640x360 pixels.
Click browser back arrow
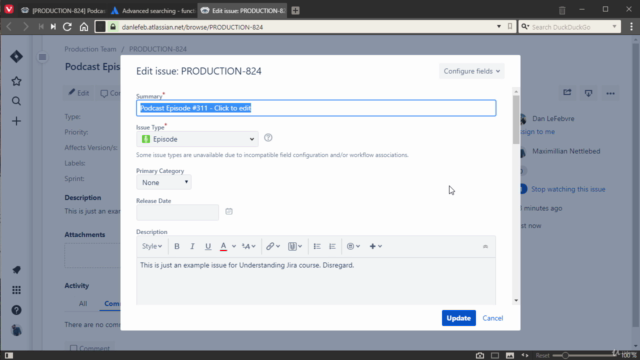pyautogui.click(x=9, y=27)
